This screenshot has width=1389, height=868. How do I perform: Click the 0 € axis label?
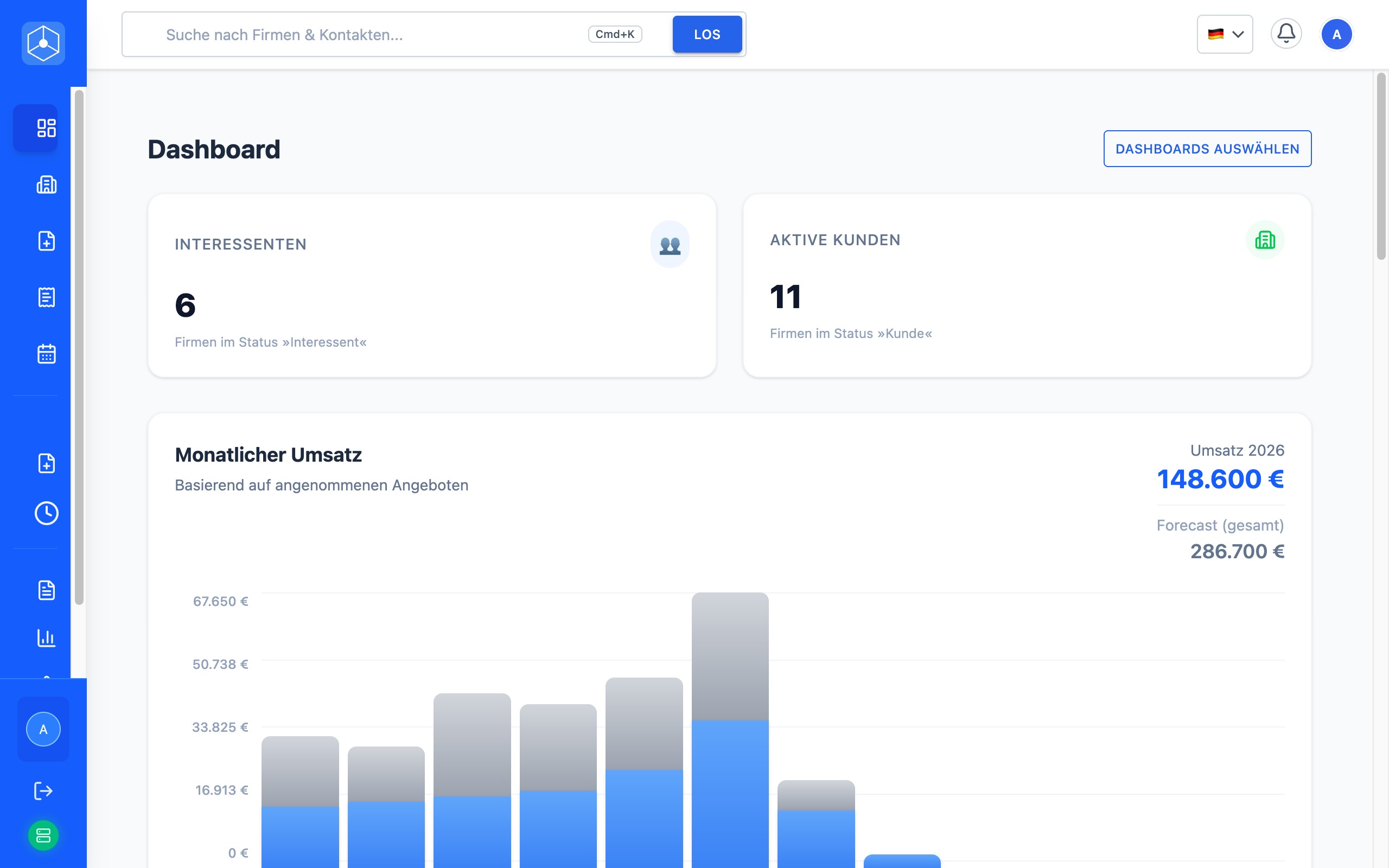coord(238,853)
